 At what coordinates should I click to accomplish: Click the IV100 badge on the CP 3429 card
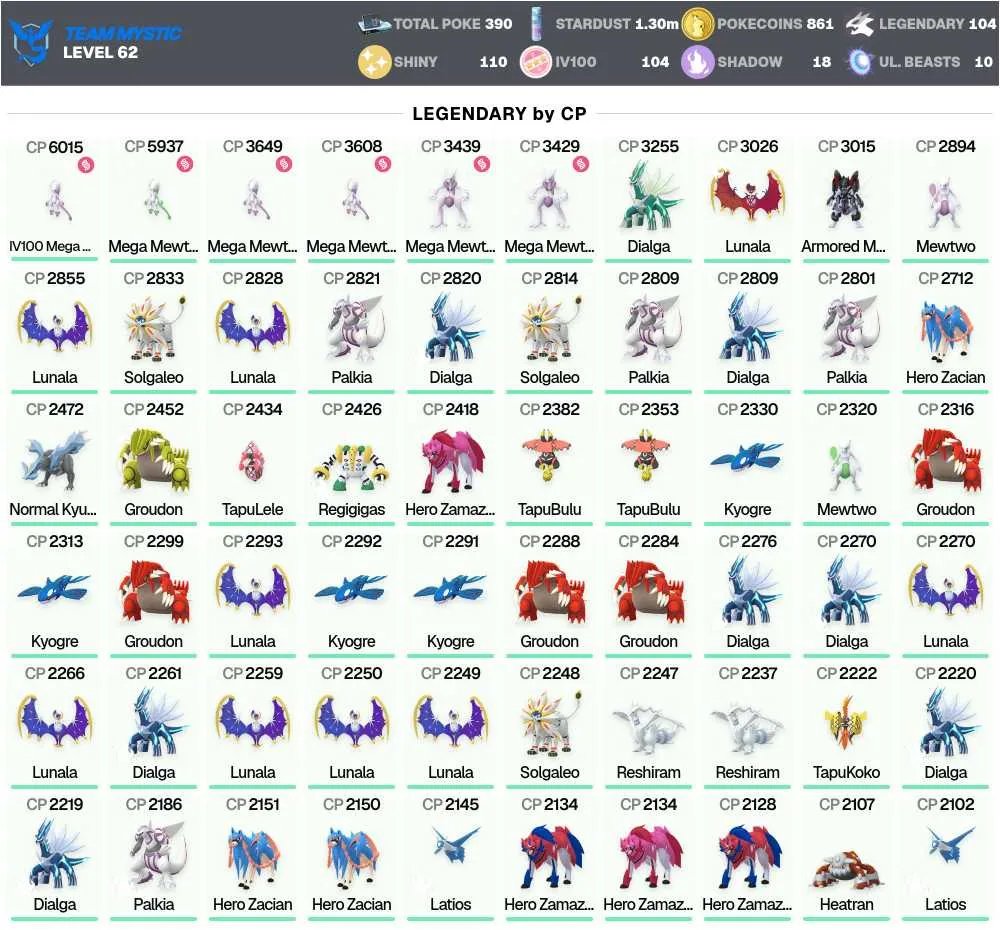point(580,165)
